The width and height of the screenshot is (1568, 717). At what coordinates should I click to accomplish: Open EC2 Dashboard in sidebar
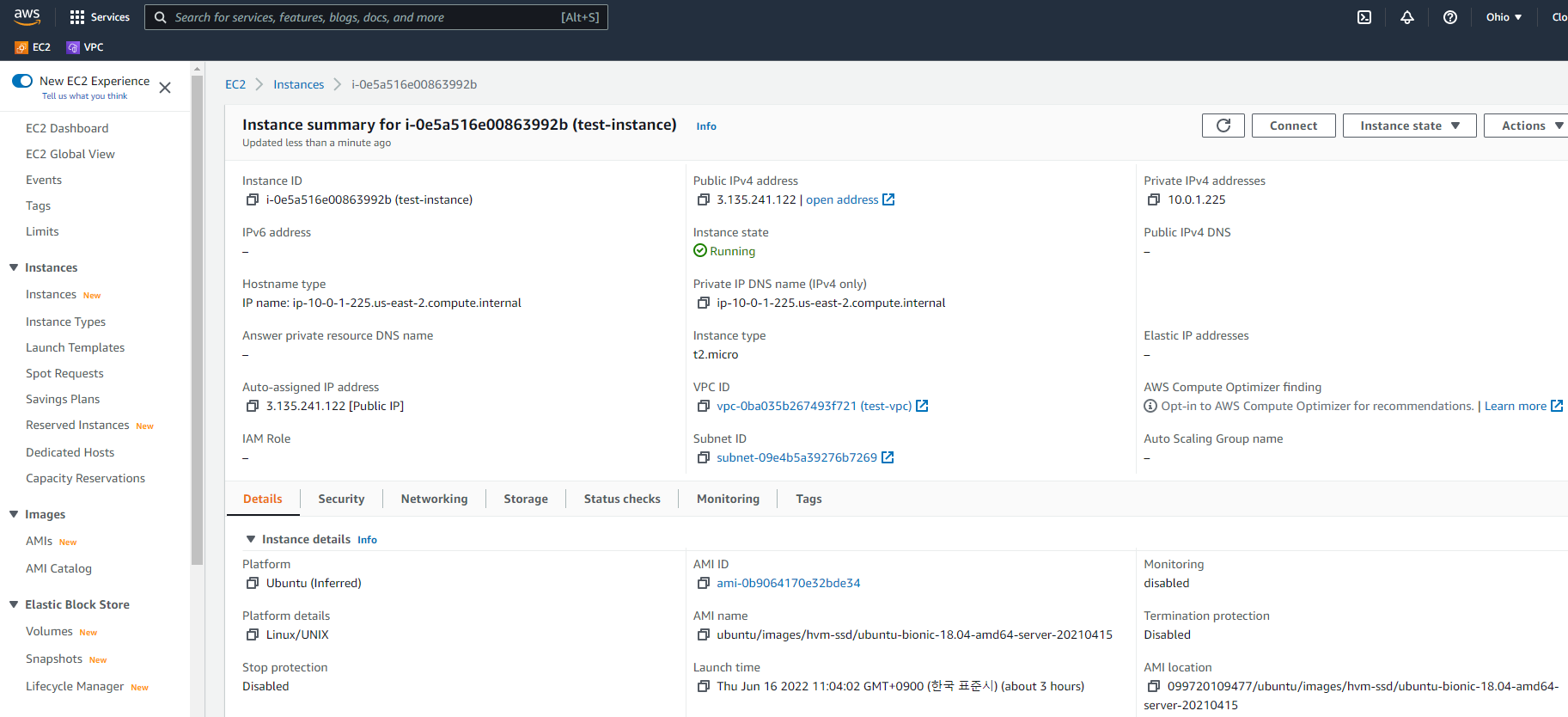click(67, 128)
